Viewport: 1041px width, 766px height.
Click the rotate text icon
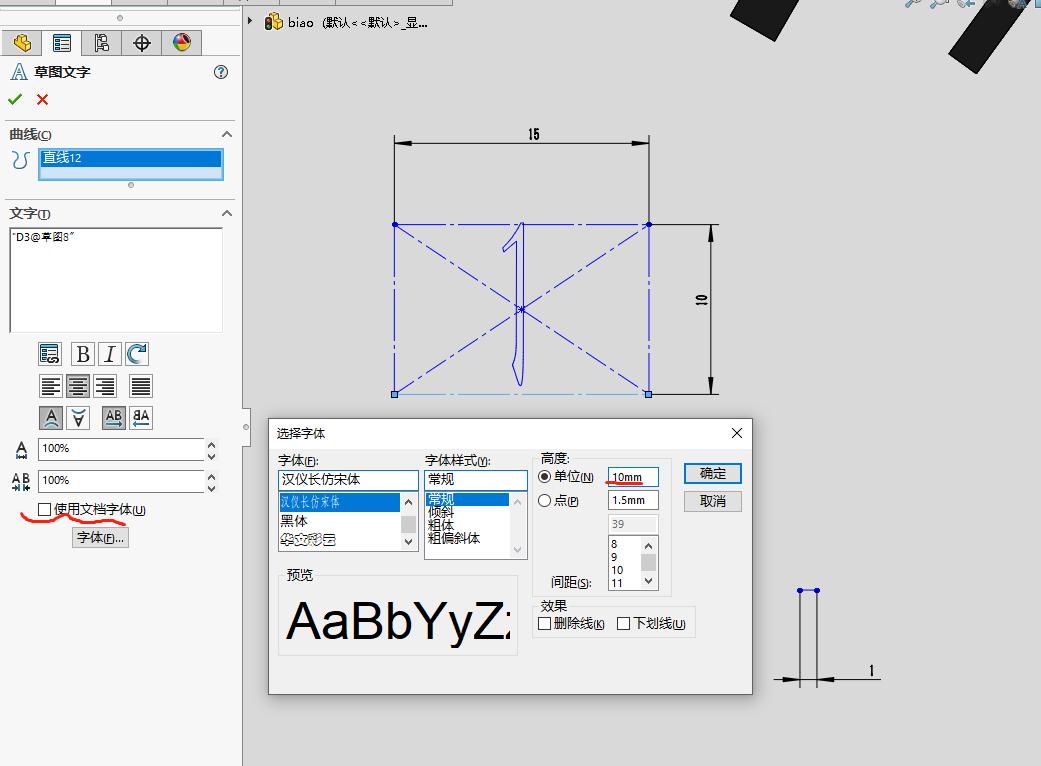pos(137,353)
